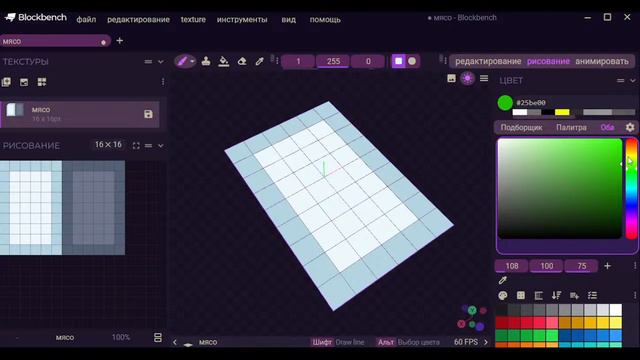
Task: Collapse the Рисование panel
Action: point(160,145)
